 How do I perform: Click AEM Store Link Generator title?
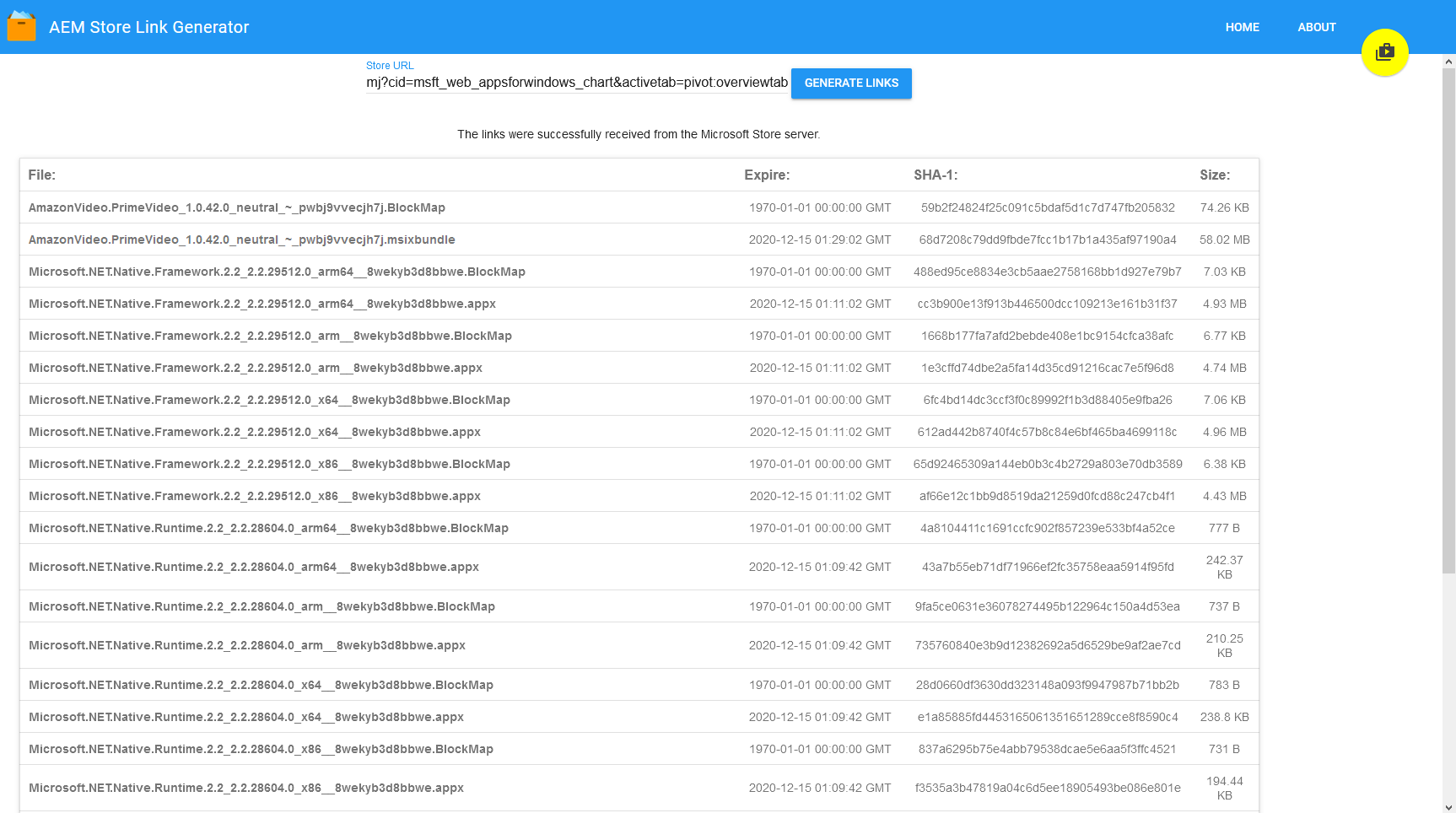pyautogui.click(x=149, y=27)
